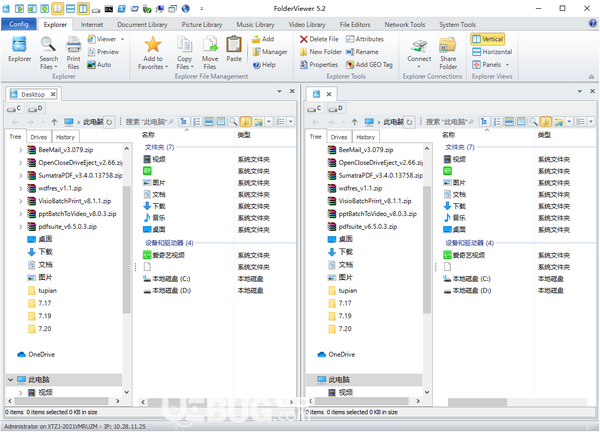Image resolution: width=600 pixels, height=432 pixels.
Task: Toggle the highlighted single-pane layout icon in the title bar
Action: pyautogui.click(x=58, y=8)
